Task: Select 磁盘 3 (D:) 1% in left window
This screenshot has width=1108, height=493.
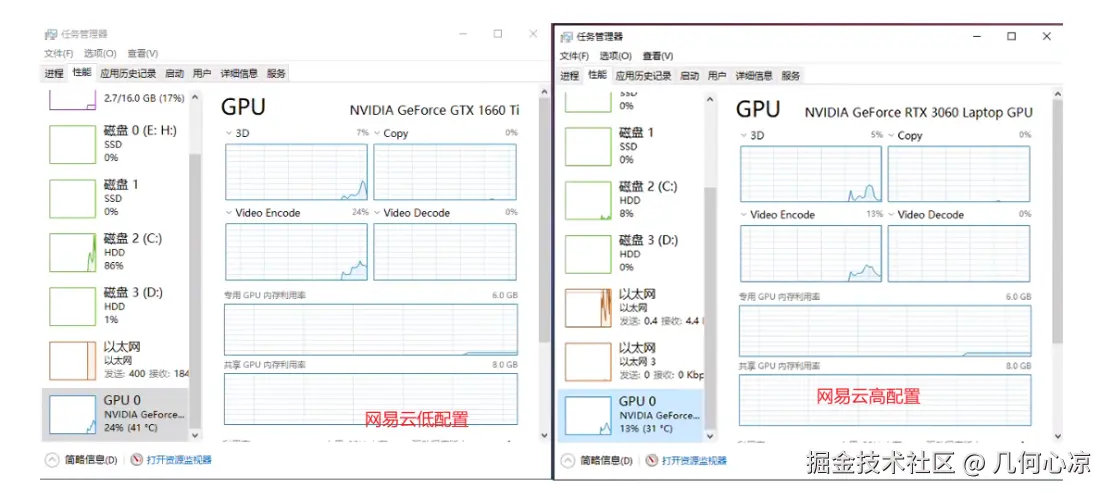Action: point(115,307)
